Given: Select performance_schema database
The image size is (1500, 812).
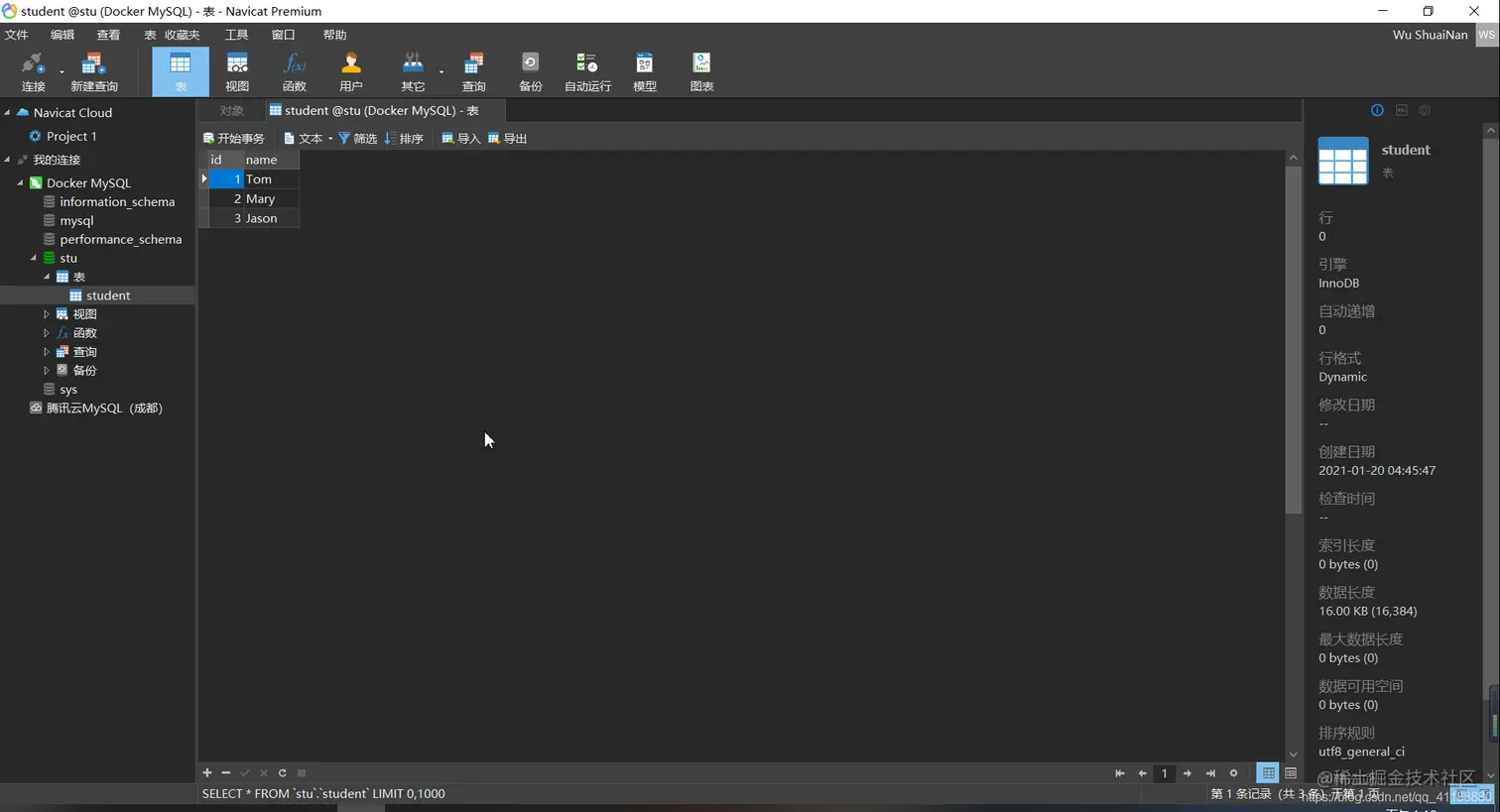Looking at the screenshot, I should pyautogui.click(x=120, y=239).
